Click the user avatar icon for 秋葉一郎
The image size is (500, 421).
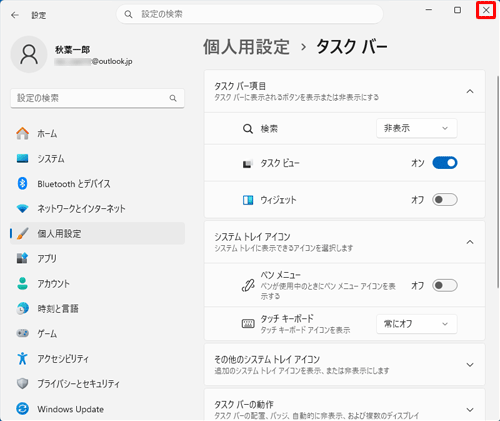[29, 55]
